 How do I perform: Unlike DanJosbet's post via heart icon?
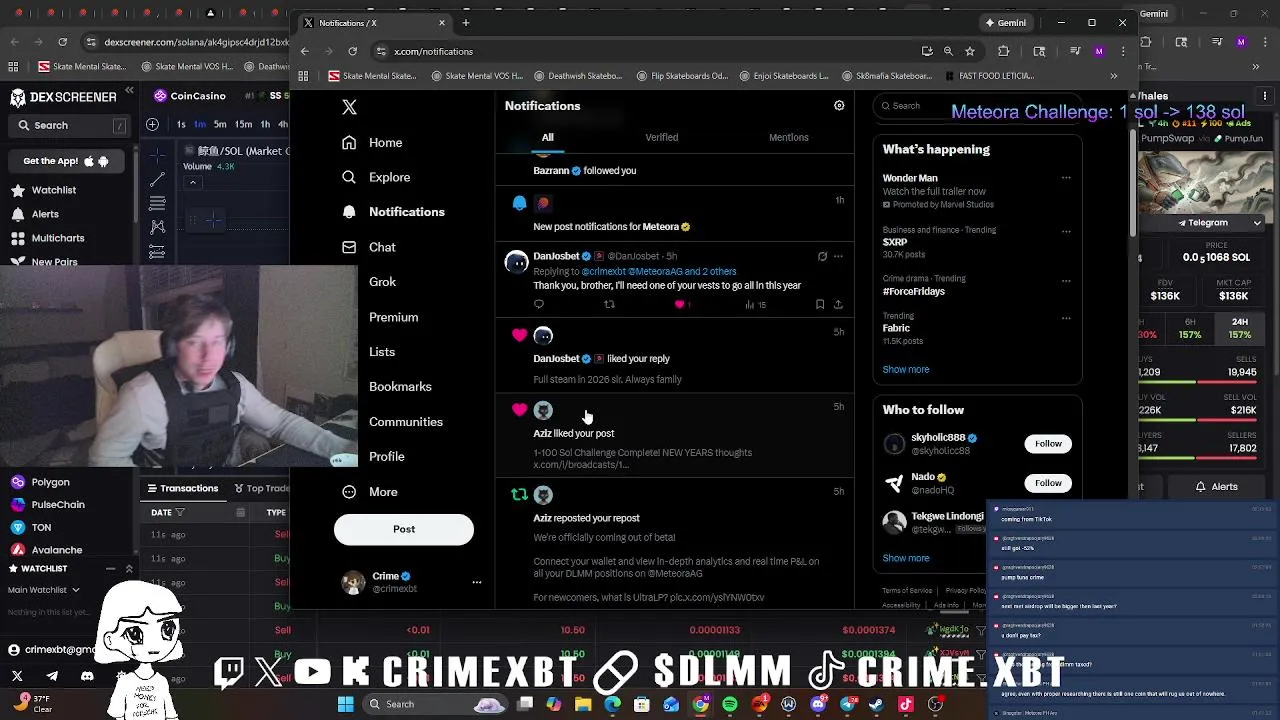tap(680, 304)
